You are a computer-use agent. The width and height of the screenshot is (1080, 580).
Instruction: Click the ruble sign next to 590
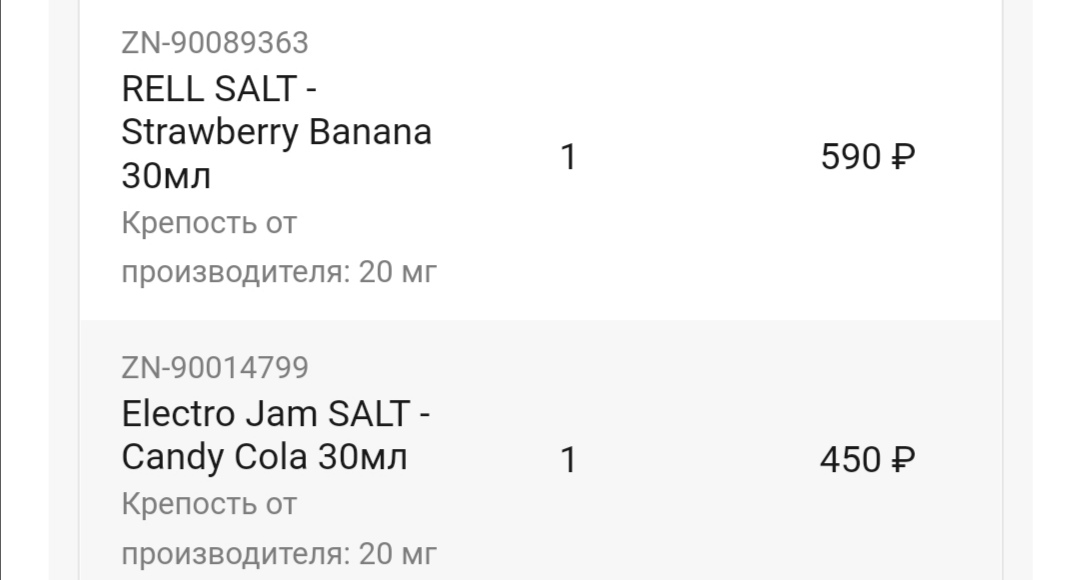coord(904,156)
